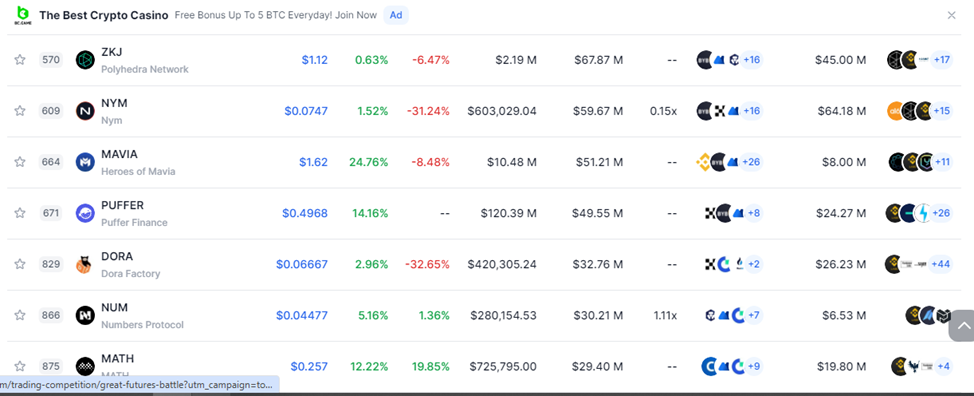Select rank 664 badge
The width and height of the screenshot is (974, 396).
coord(51,162)
